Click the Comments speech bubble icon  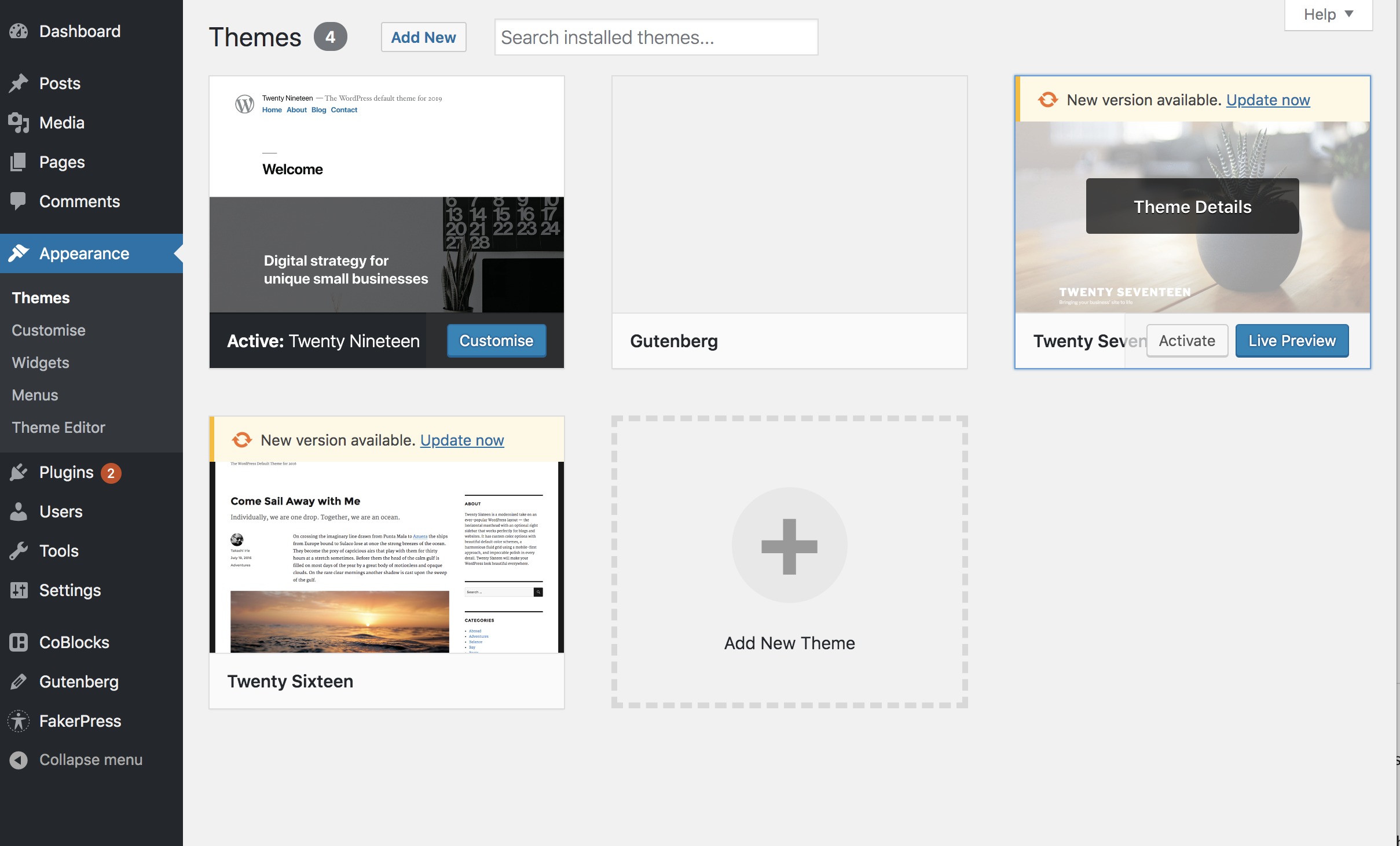19,201
